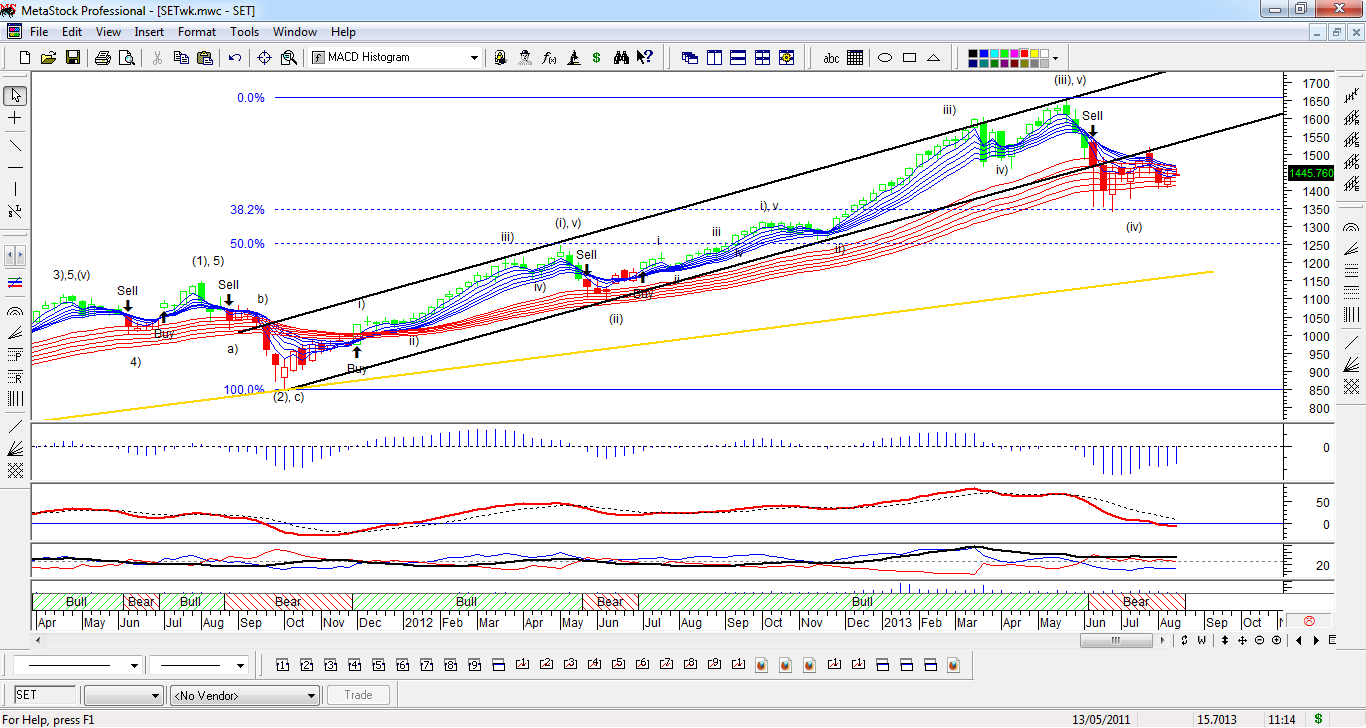Activate the crosshair choose-security icon
The height and width of the screenshot is (728, 1366).
click(x=265, y=58)
